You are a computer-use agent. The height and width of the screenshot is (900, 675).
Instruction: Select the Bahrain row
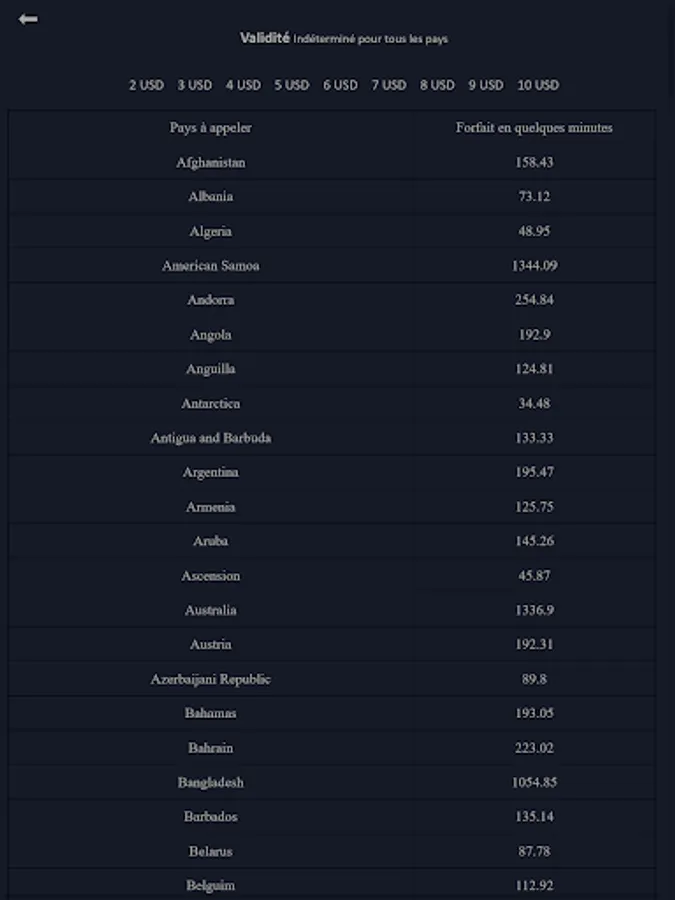[x=211, y=748]
